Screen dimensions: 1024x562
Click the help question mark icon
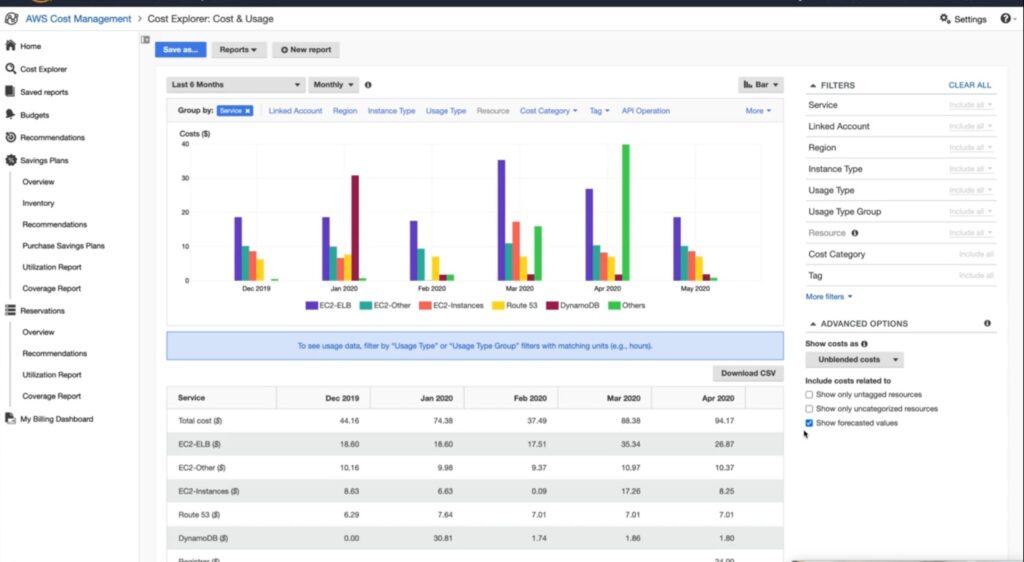[x=1005, y=19]
